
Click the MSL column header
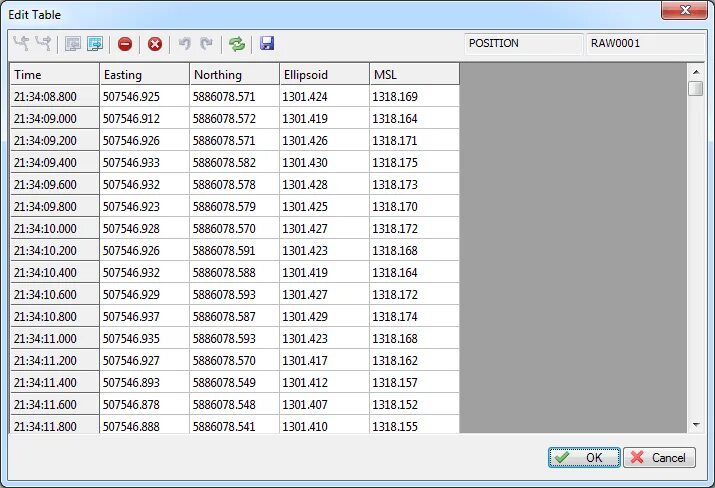(x=414, y=74)
